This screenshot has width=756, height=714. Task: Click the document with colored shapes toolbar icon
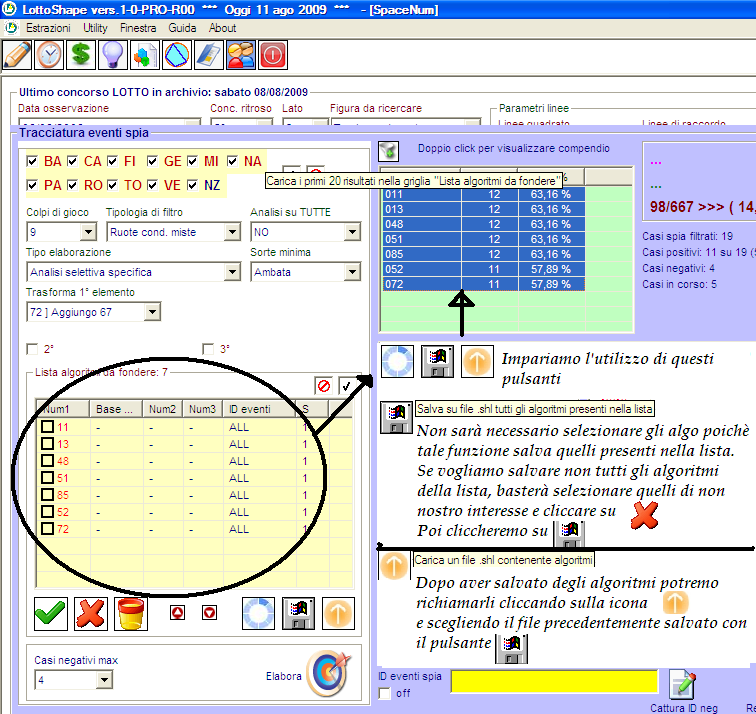pos(145,55)
